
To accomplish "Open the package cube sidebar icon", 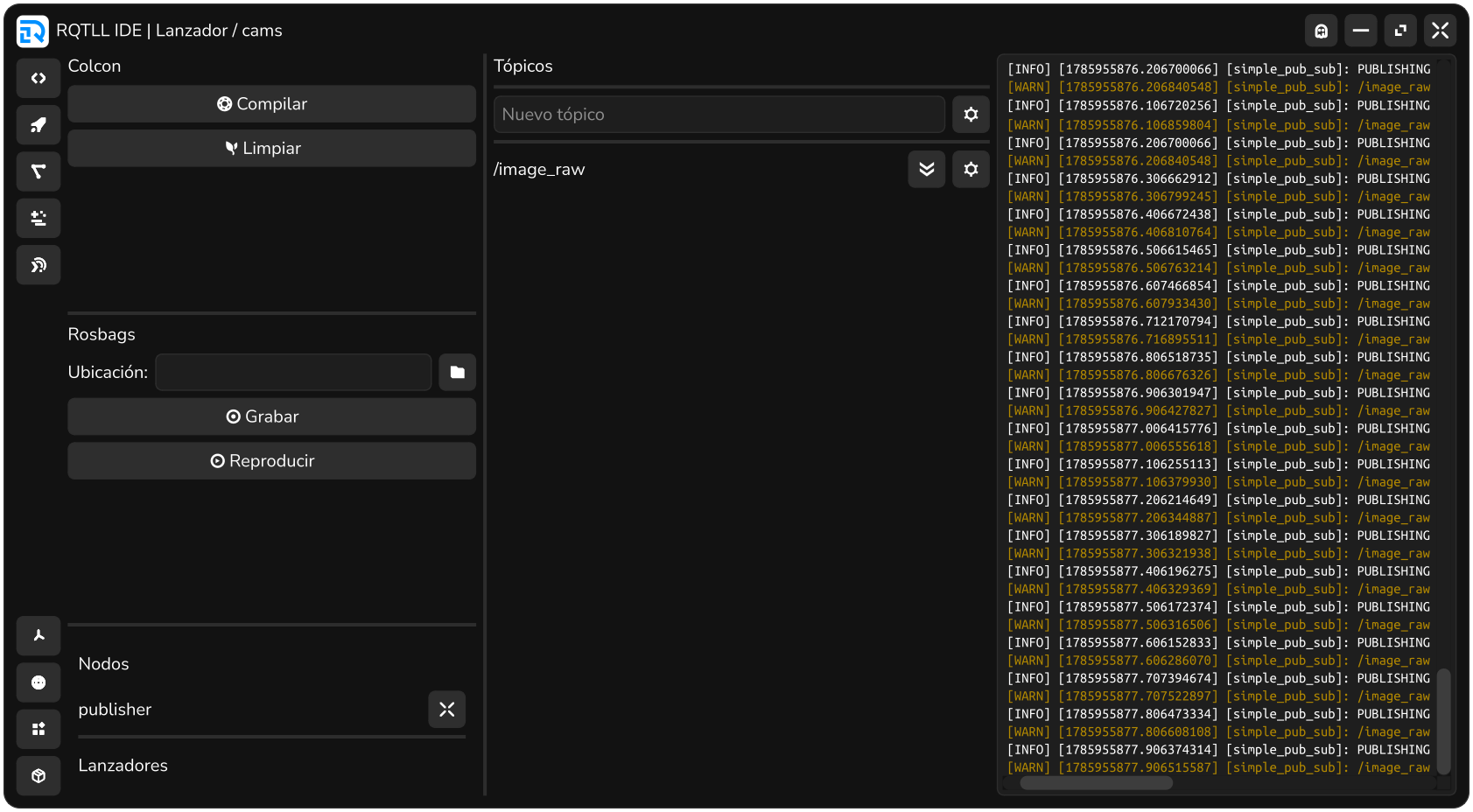I will (x=39, y=776).
